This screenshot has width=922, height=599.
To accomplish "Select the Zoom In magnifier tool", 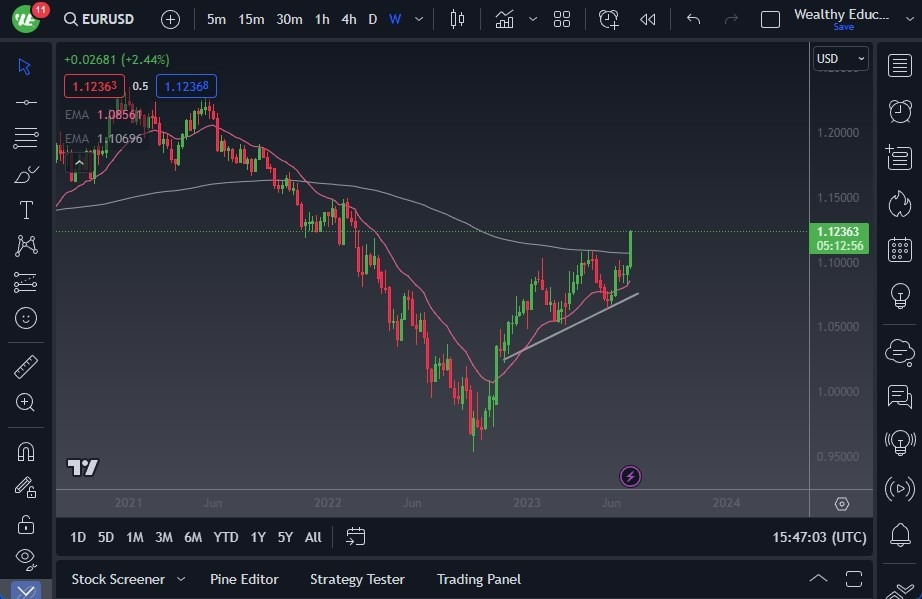I will [x=25, y=403].
